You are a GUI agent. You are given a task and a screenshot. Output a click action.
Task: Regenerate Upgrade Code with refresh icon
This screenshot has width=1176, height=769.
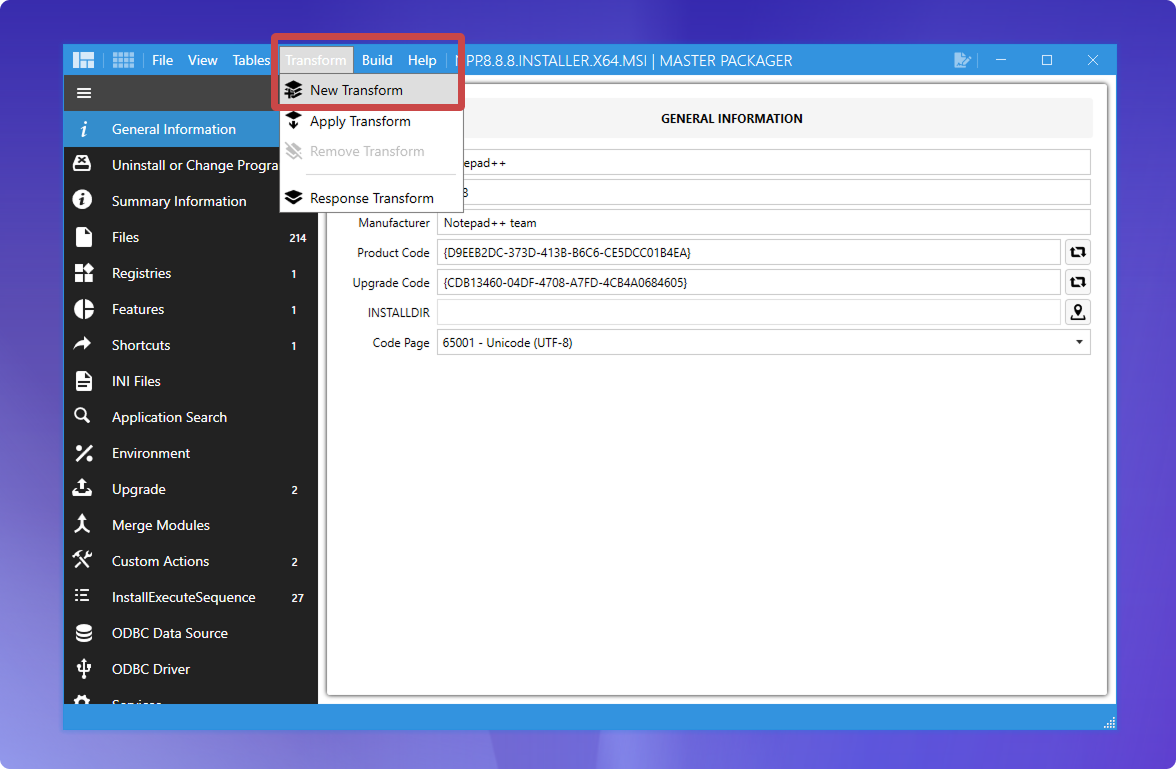click(1077, 283)
